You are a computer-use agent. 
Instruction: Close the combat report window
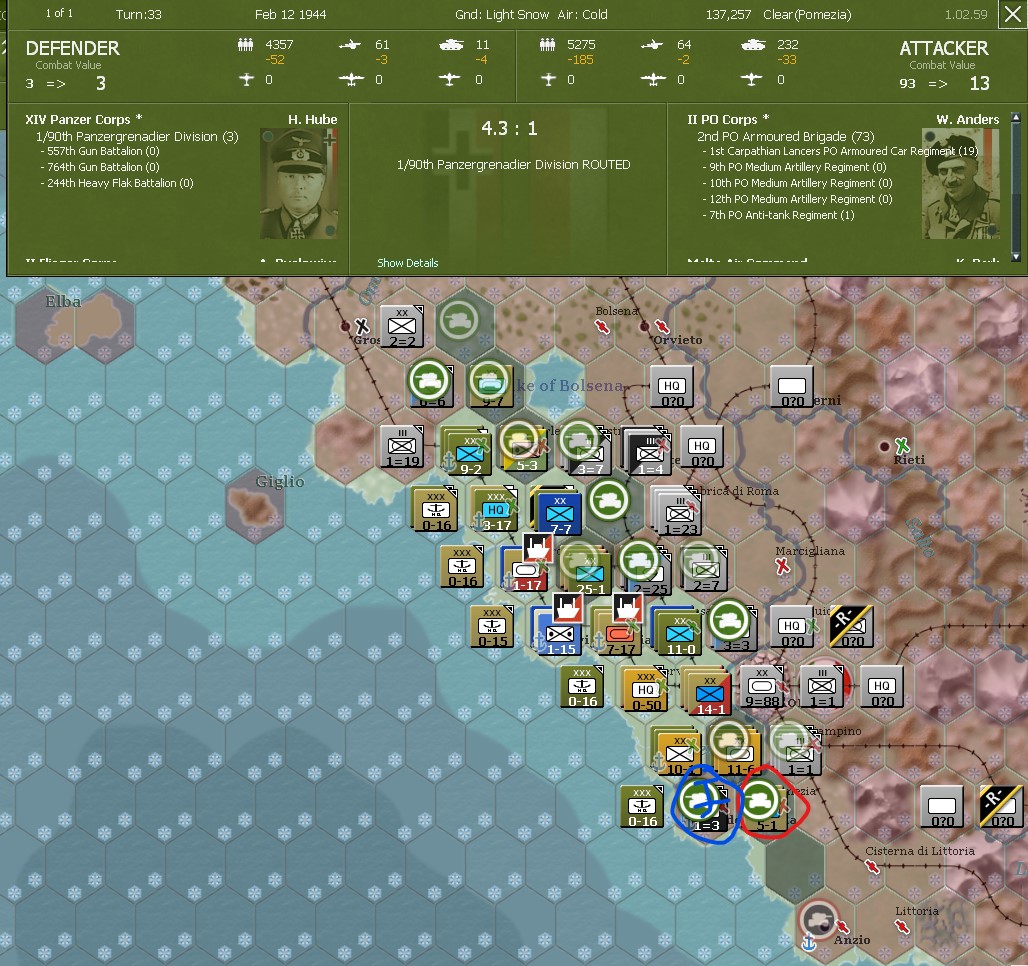click(1013, 14)
